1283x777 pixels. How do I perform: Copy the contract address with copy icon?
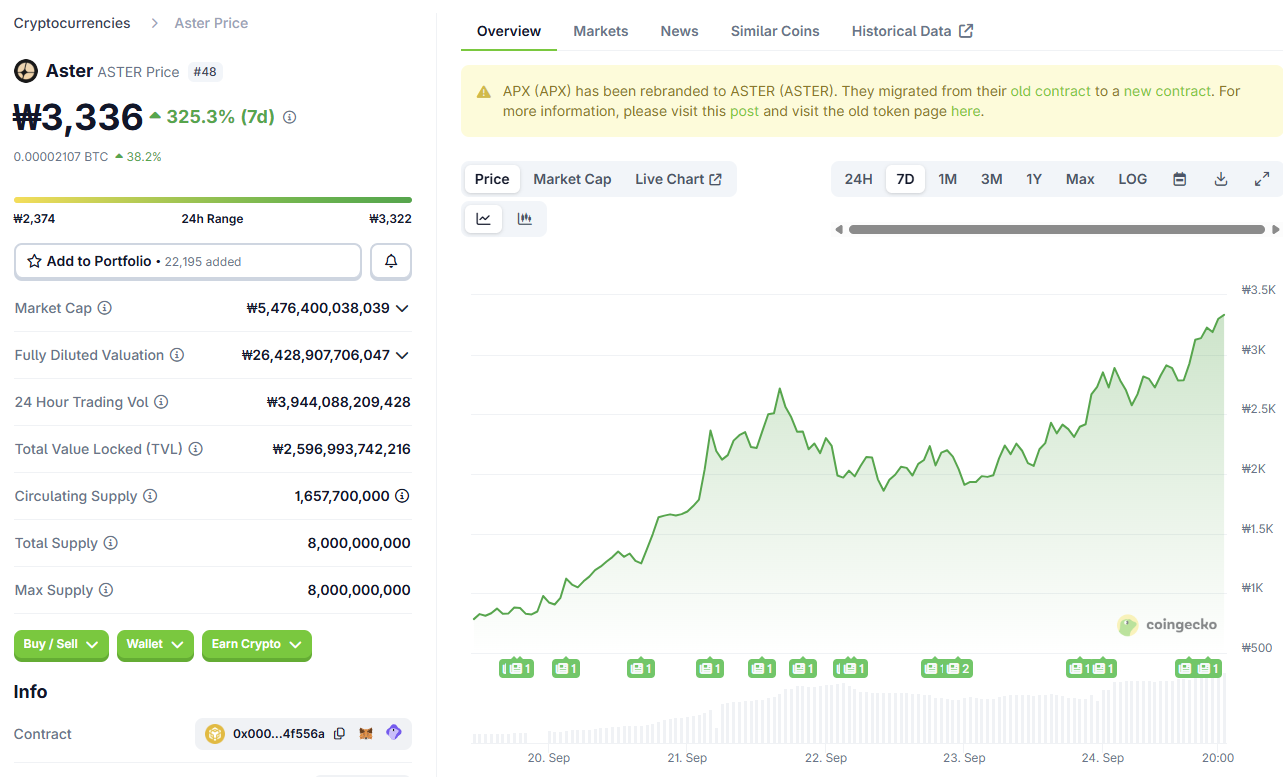coord(340,734)
